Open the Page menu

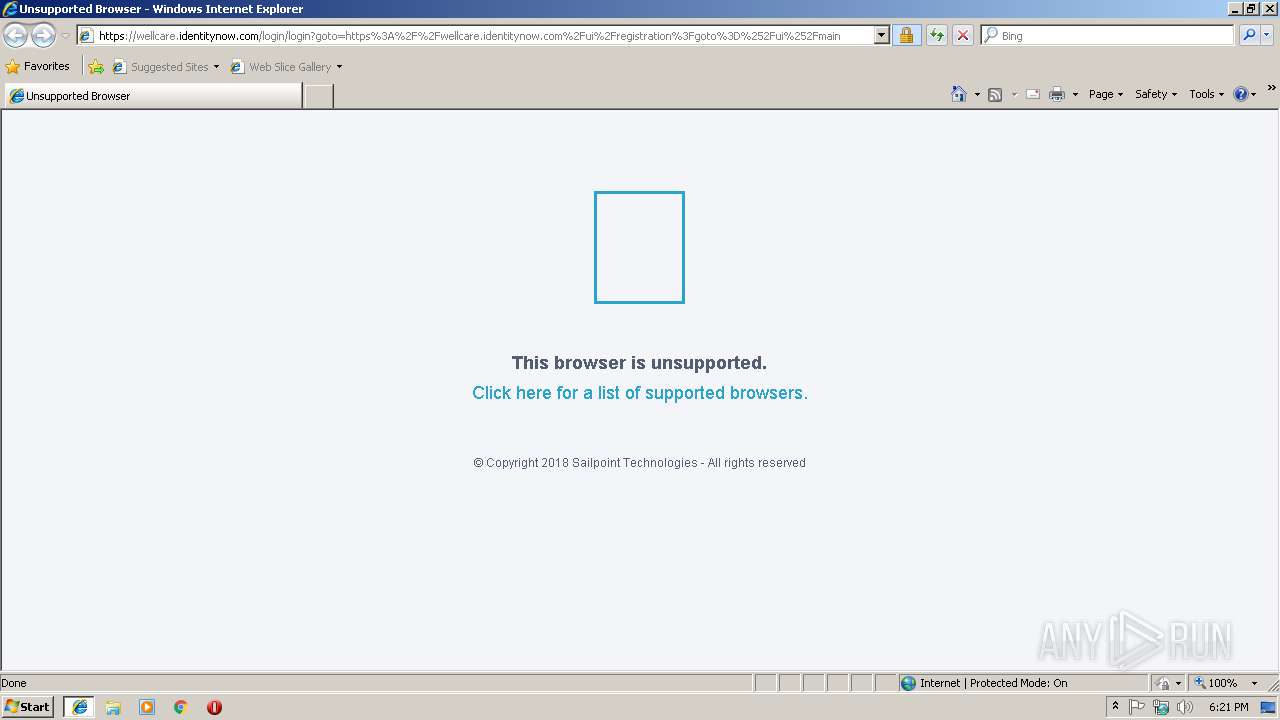click(1106, 94)
